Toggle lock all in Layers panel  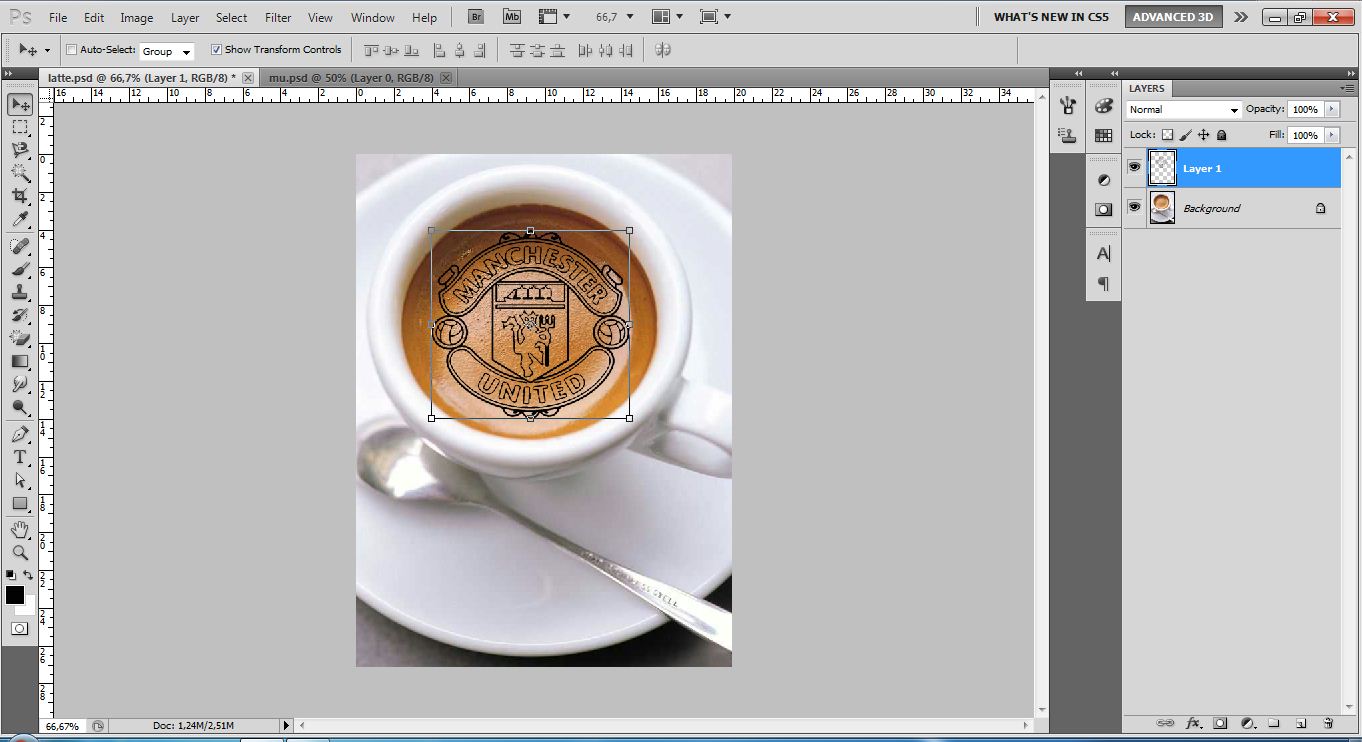click(x=1221, y=135)
